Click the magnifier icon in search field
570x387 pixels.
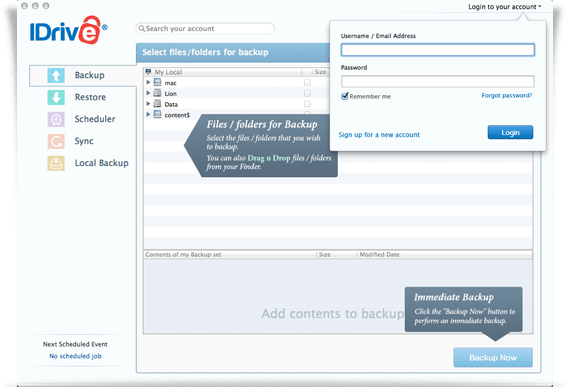point(141,28)
